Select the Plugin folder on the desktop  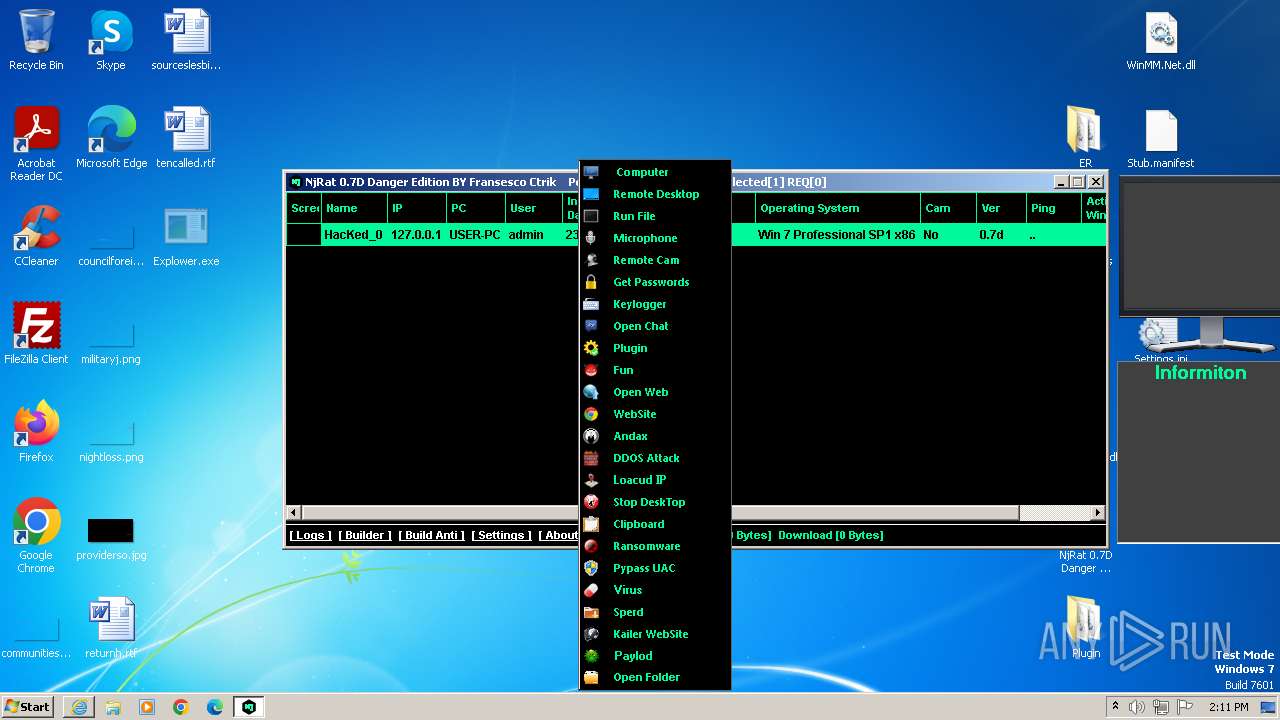(1085, 628)
